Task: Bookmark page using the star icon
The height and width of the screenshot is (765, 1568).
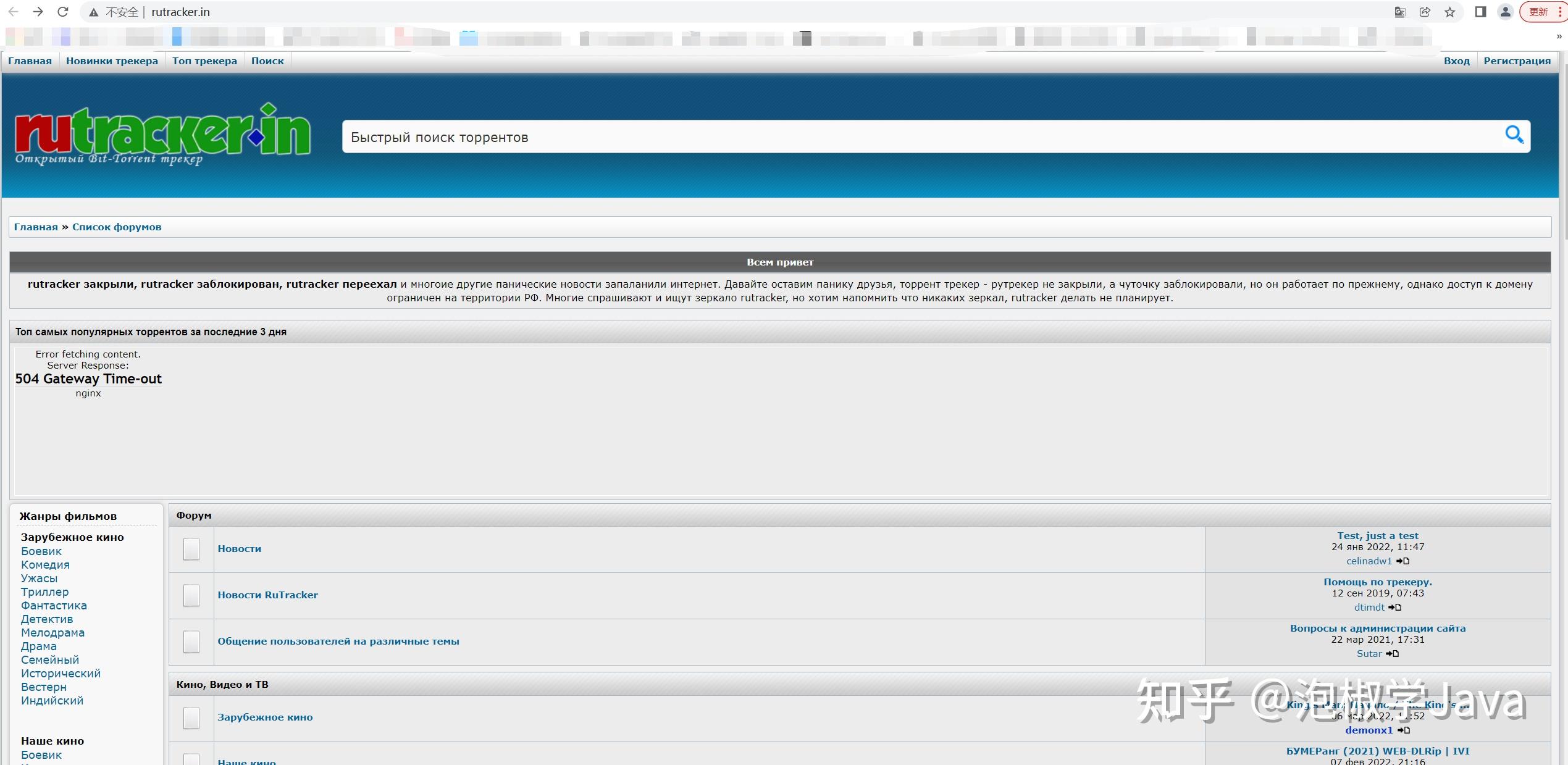Action: coord(1449,12)
